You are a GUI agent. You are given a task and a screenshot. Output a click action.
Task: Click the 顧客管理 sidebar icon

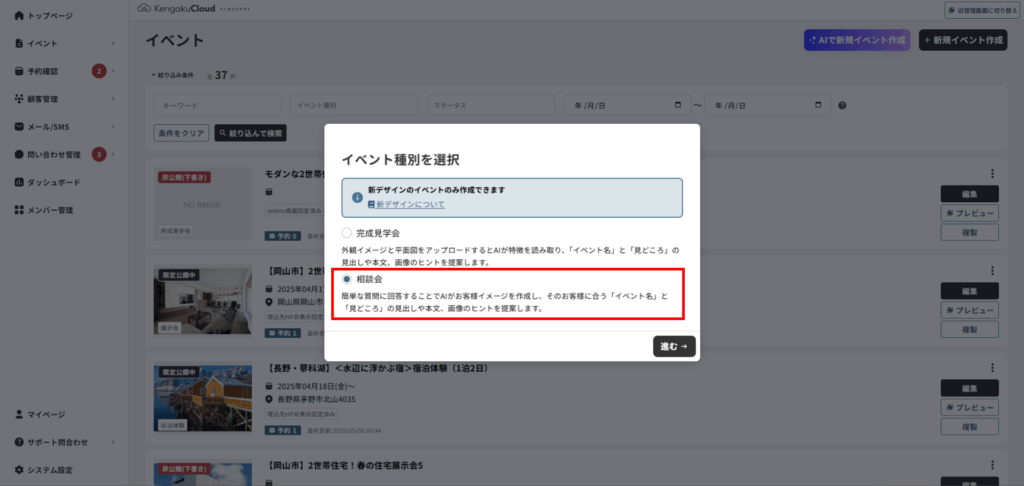point(19,99)
